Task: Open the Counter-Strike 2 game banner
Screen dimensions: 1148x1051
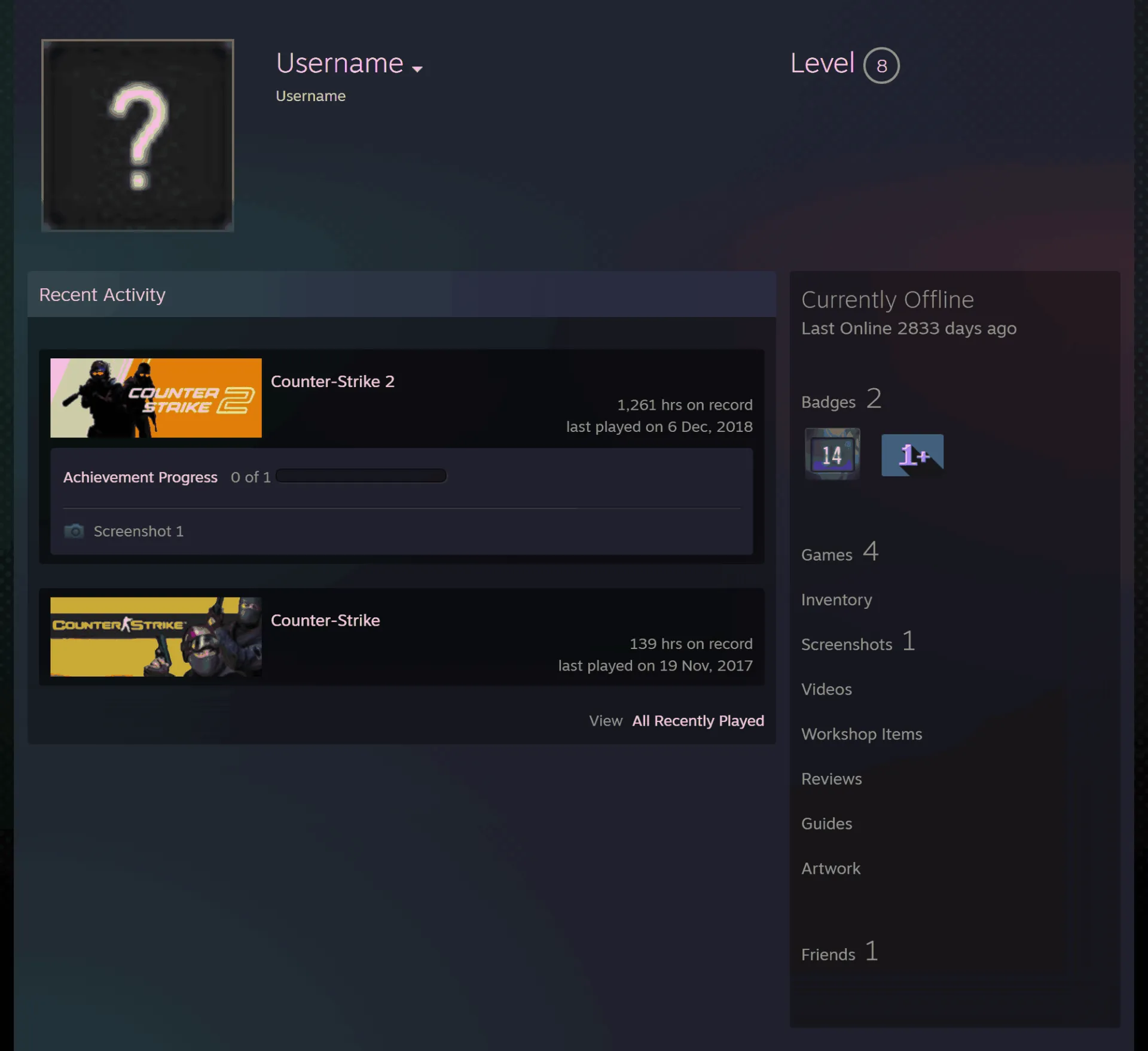Action: pyautogui.click(x=156, y=398)
